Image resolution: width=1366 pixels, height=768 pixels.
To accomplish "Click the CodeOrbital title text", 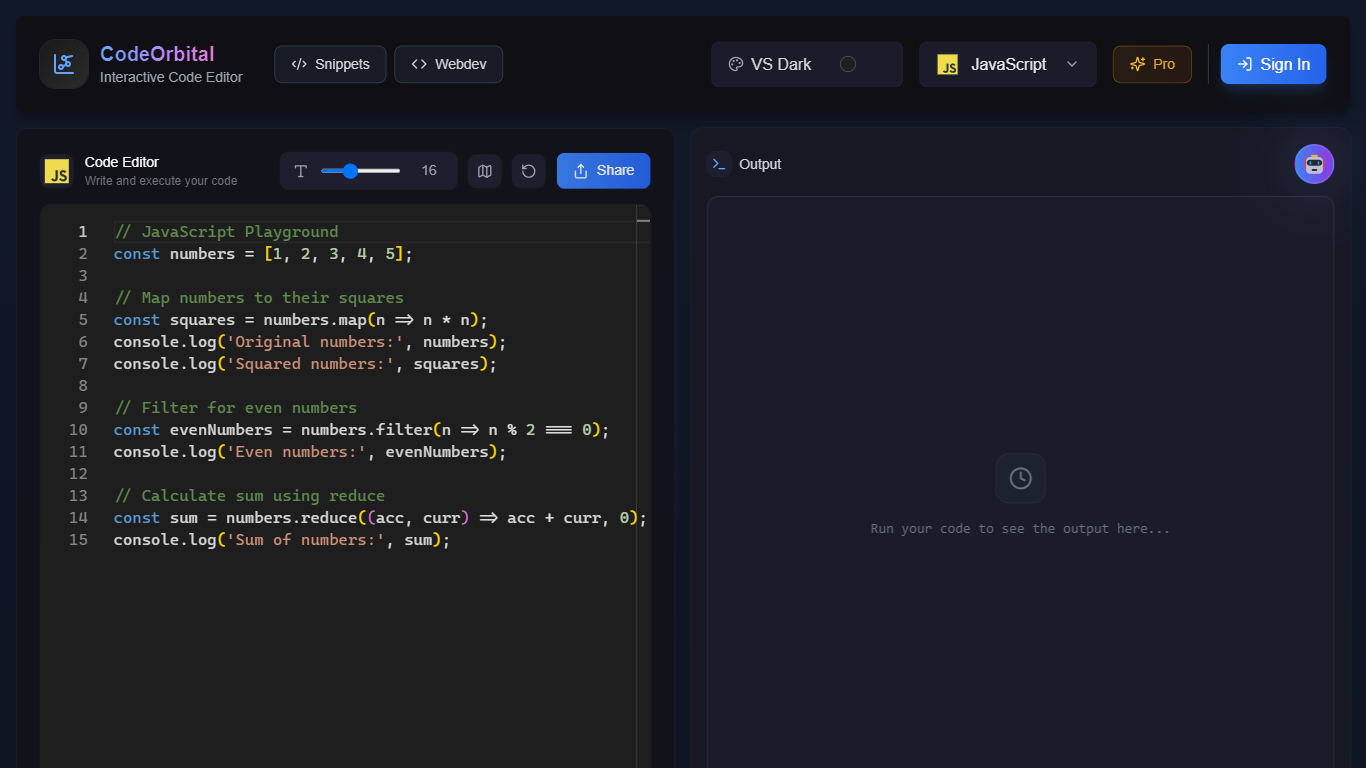I will 157,54.
